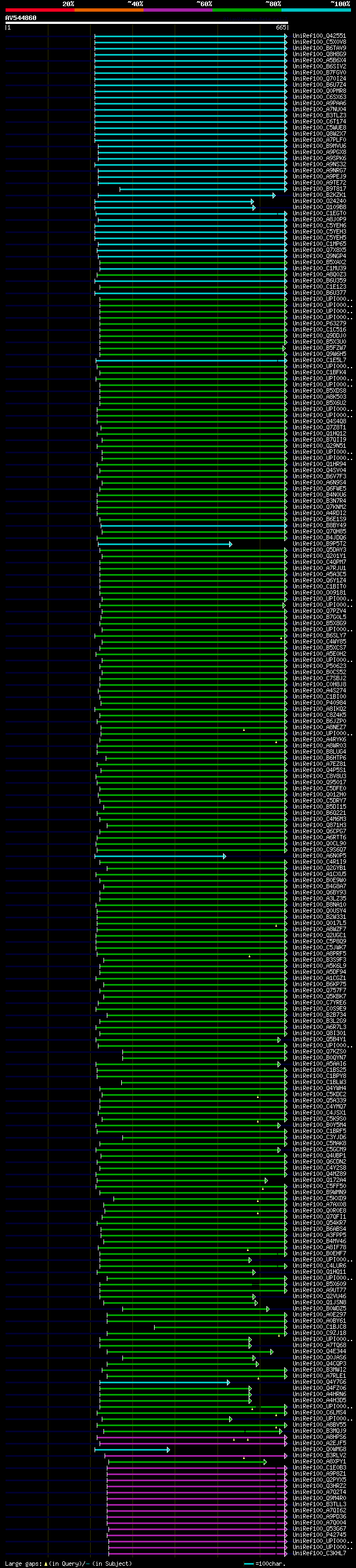Select the UniRef100_Q70I24 label

[x=319, y=78]
